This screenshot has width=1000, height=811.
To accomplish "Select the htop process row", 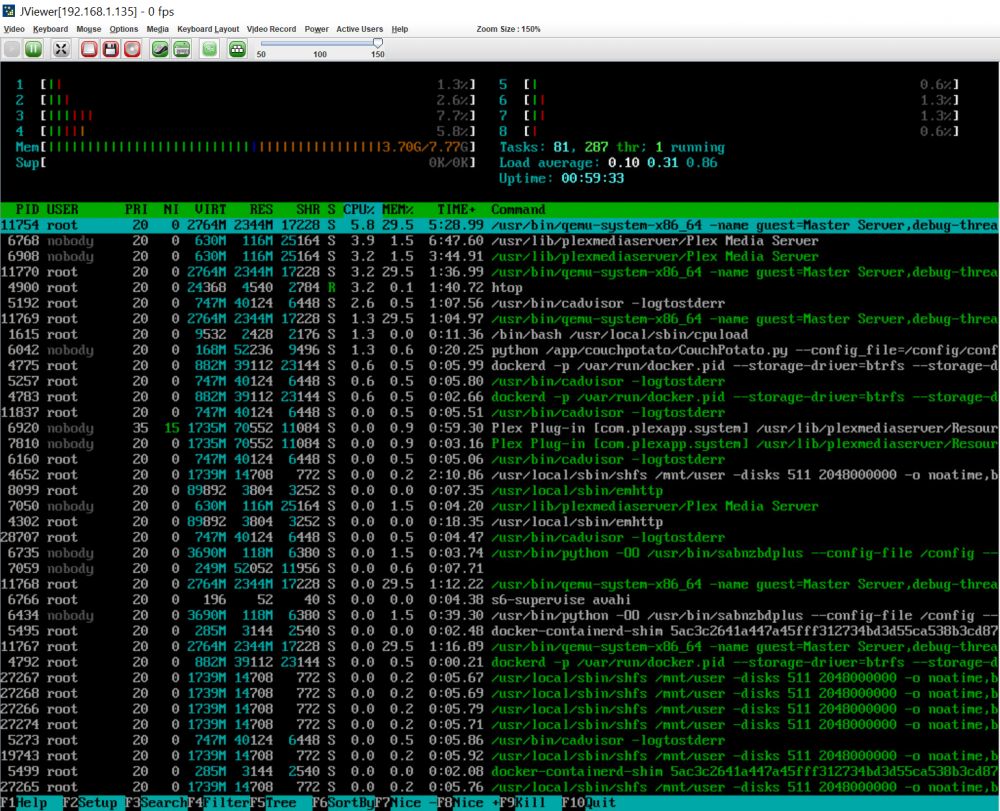I will (x=500, y=288).
